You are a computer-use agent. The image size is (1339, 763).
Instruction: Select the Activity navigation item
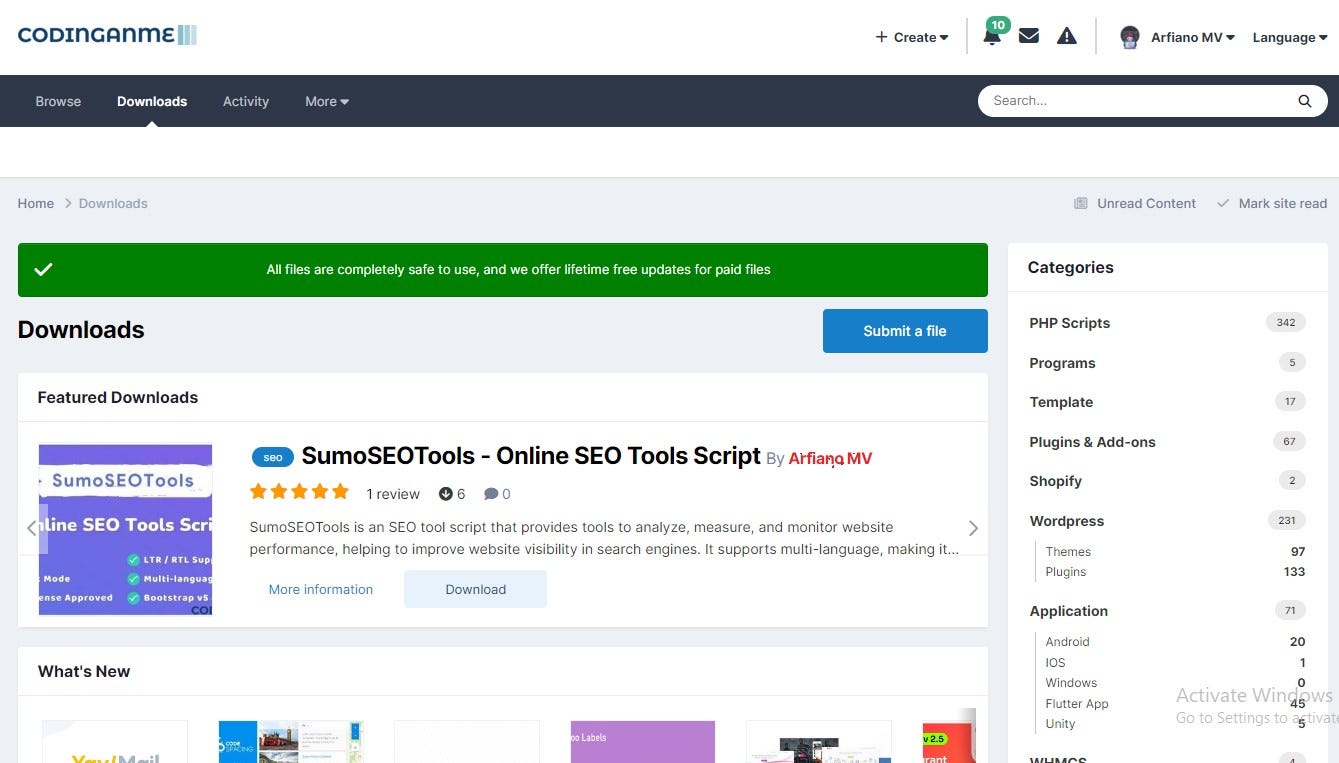click(245, 101)
